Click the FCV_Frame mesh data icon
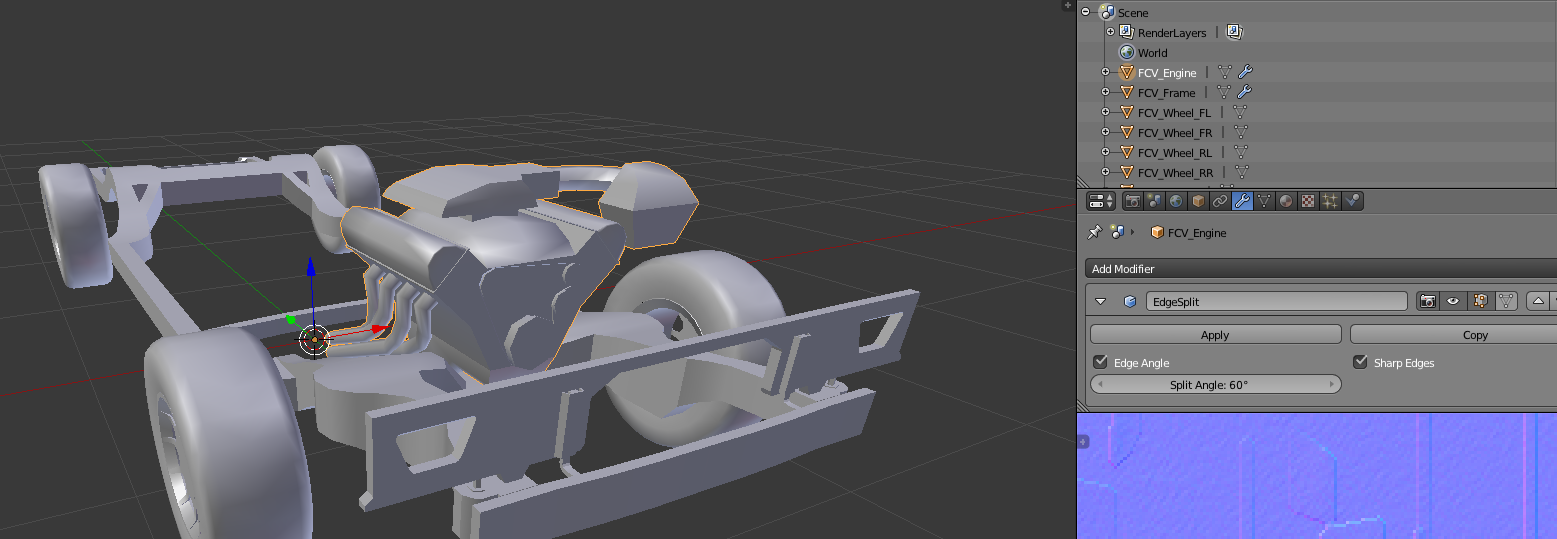The width and height of the screenshot is (1557, 539). (x=1225, y=92)
